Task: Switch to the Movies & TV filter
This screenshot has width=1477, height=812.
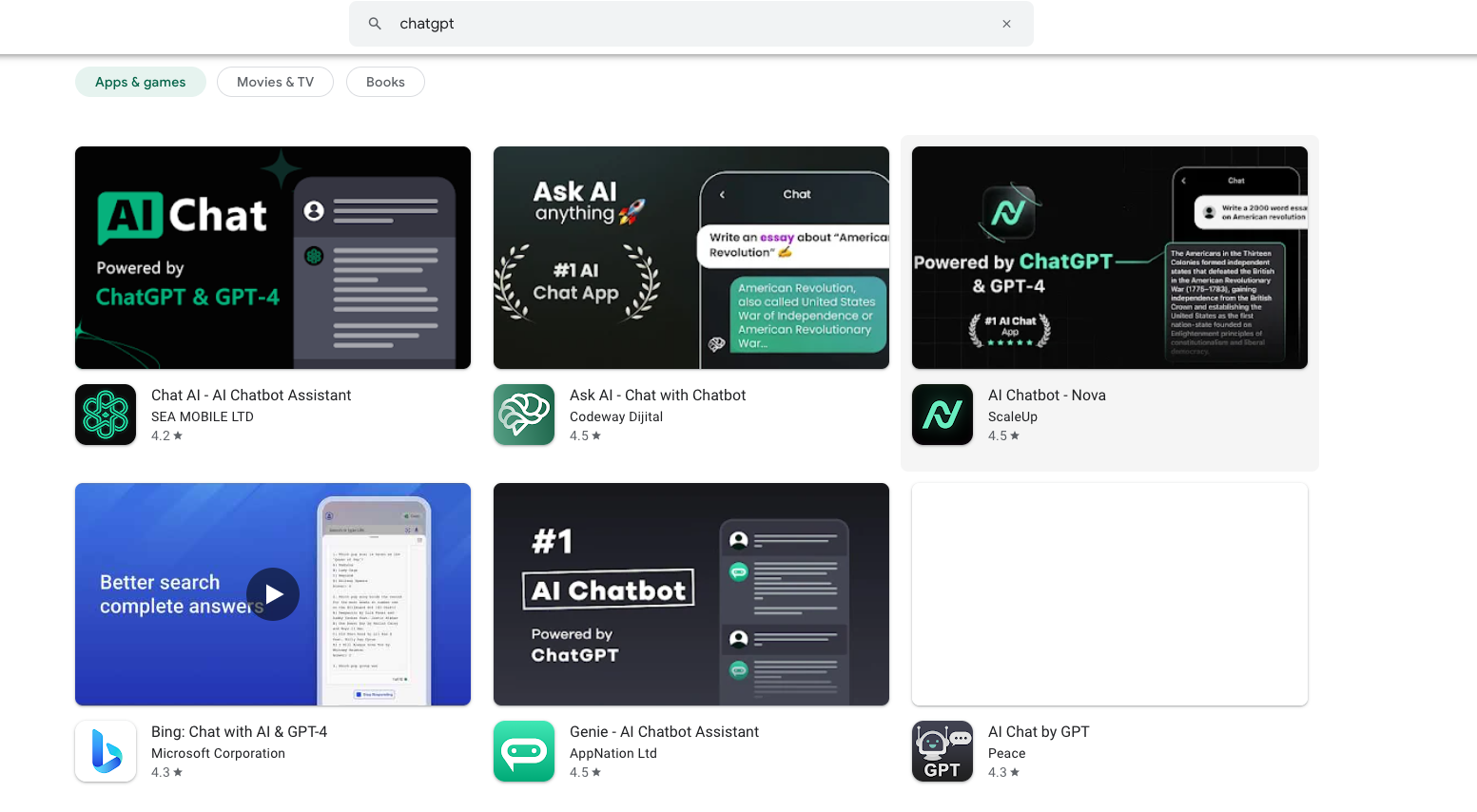Action: (275, 82)
